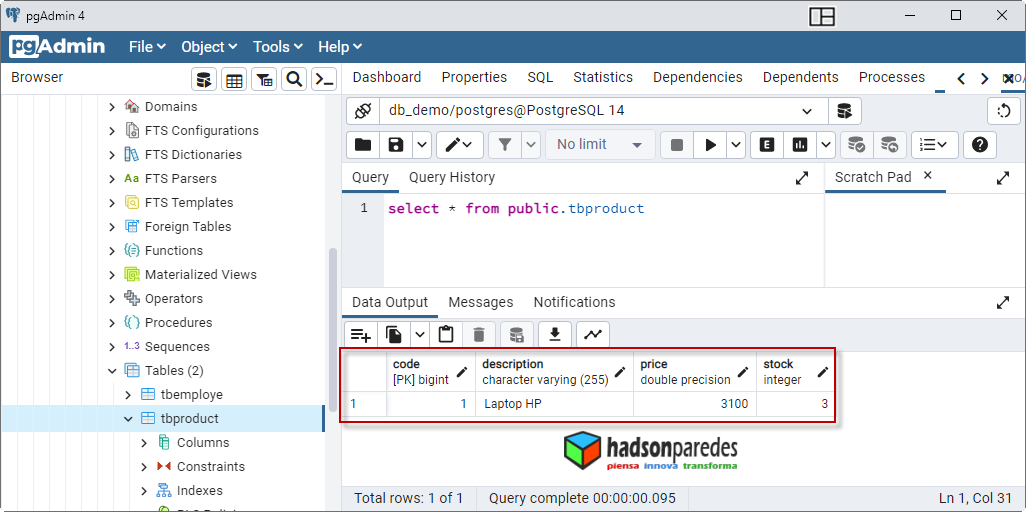Click the connection status icon
This screenshot has width=1026, height=512.
tap(363, 111)
